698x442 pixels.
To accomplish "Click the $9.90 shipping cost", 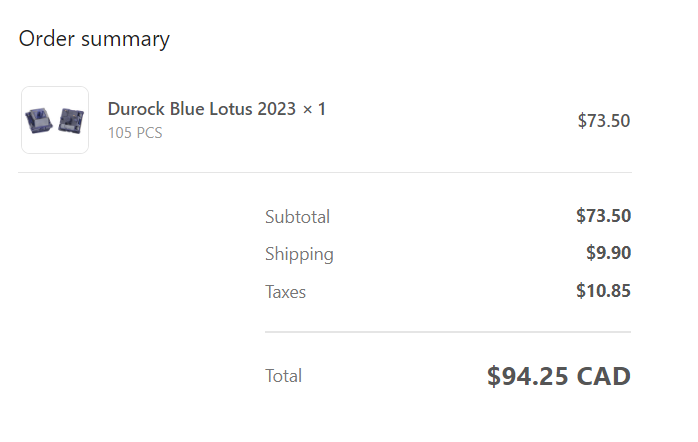I will (608, 253).
